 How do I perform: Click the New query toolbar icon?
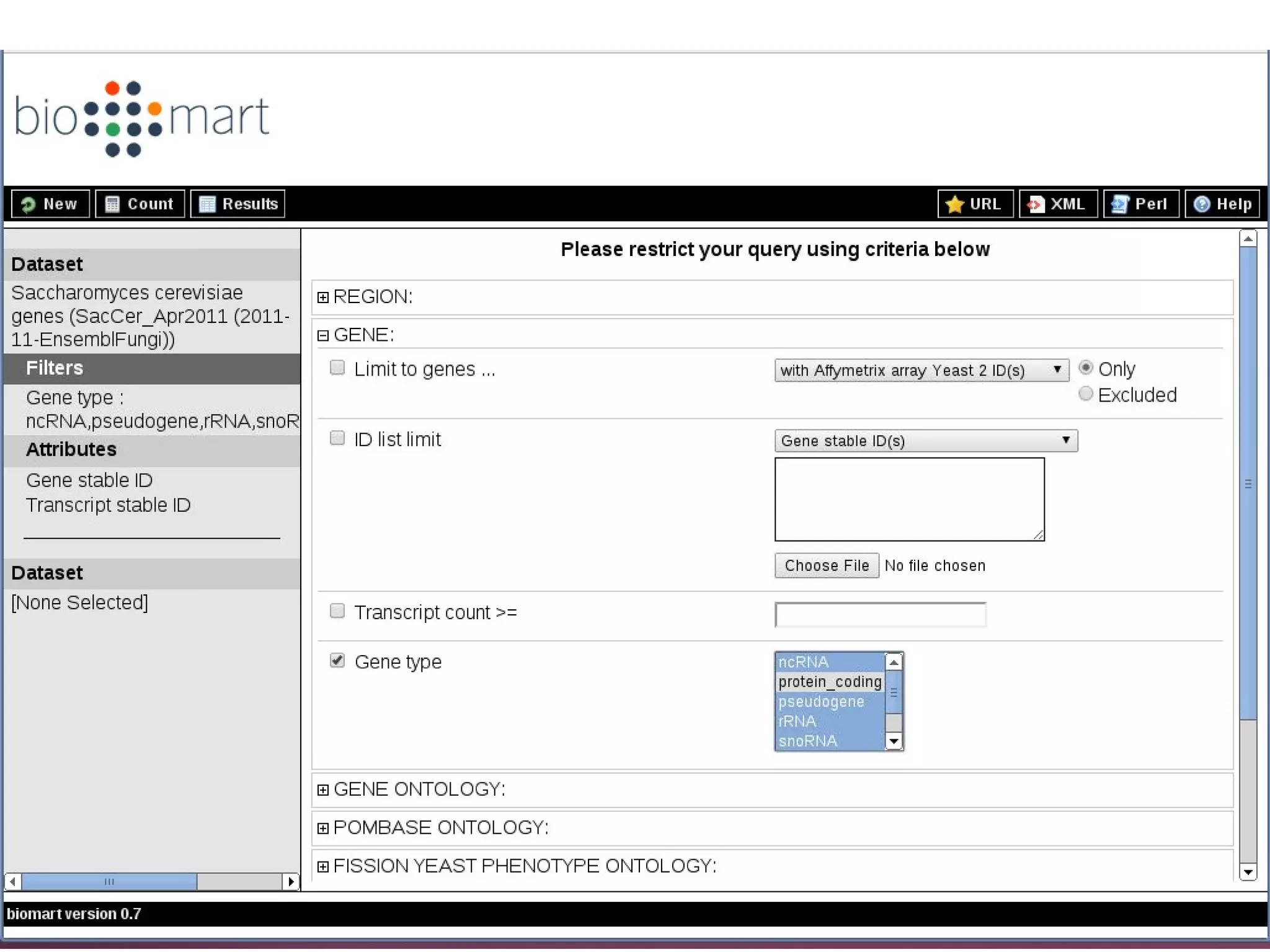pyautogui.click(x=29, y=204)
